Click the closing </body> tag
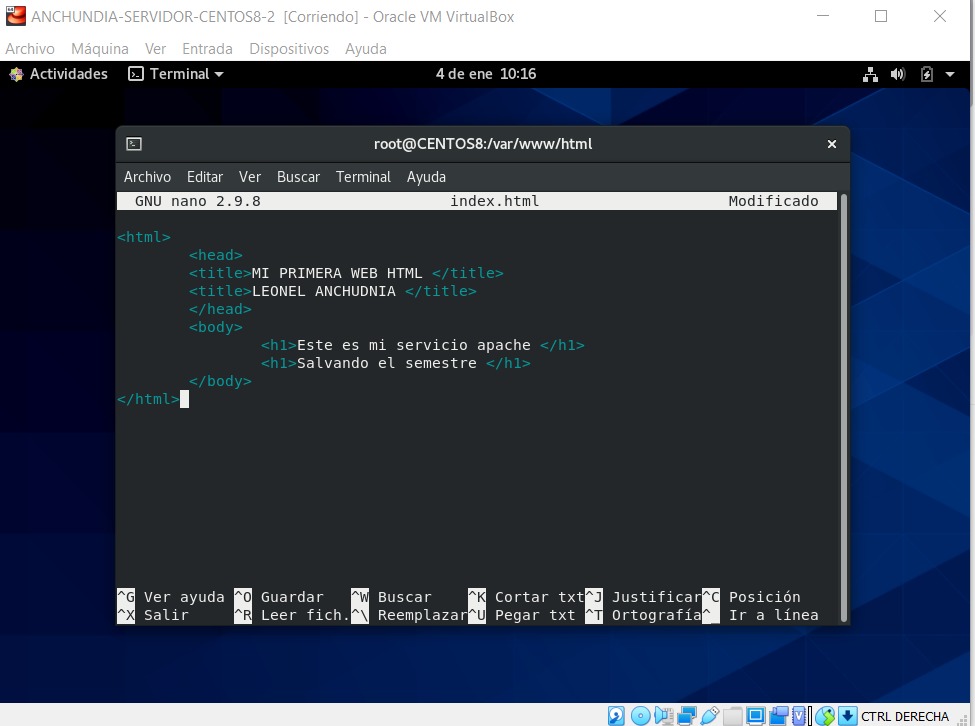 click(220, 382)
